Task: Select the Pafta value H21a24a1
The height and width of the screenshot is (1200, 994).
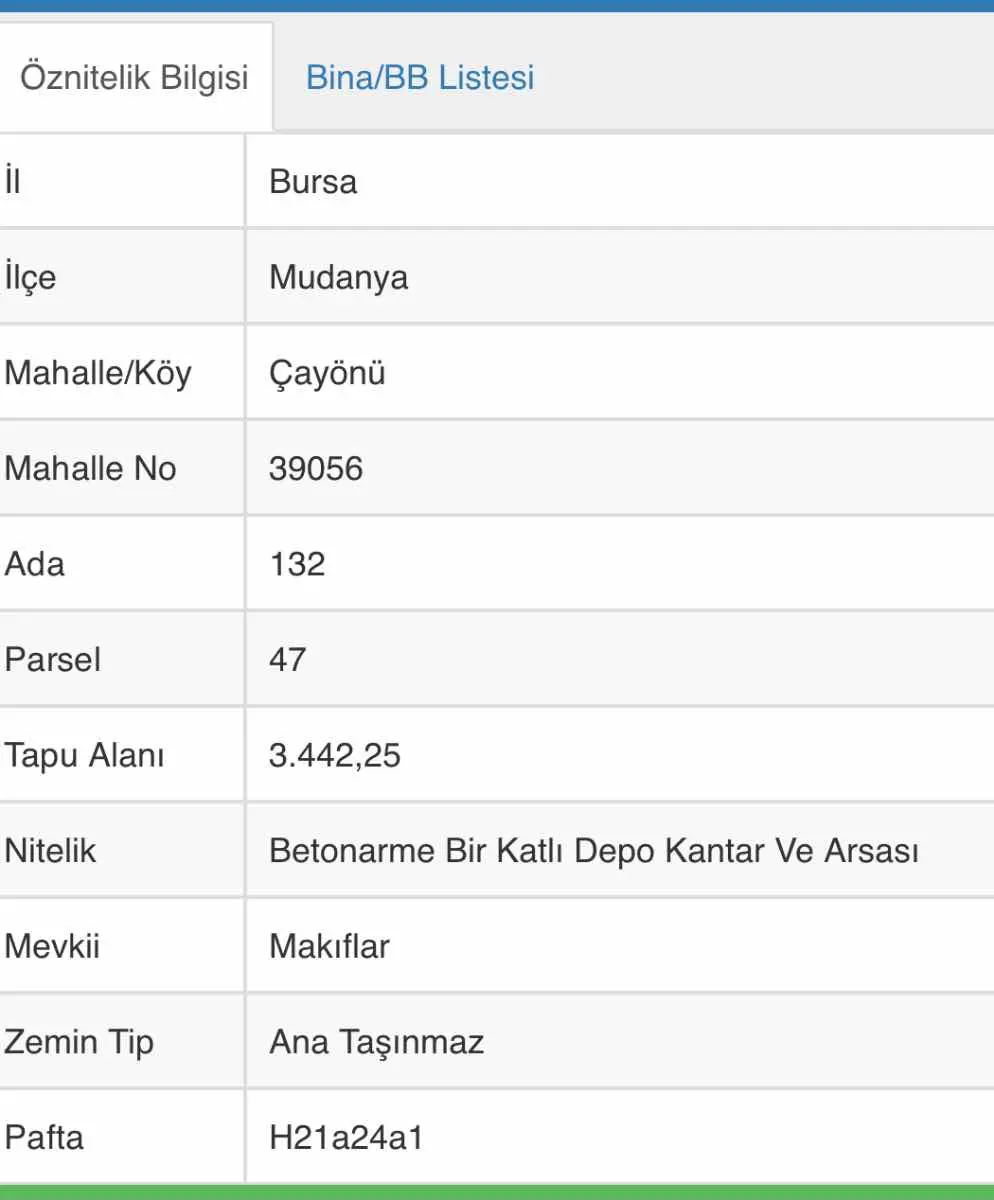Action: (x=346, y=1137)
